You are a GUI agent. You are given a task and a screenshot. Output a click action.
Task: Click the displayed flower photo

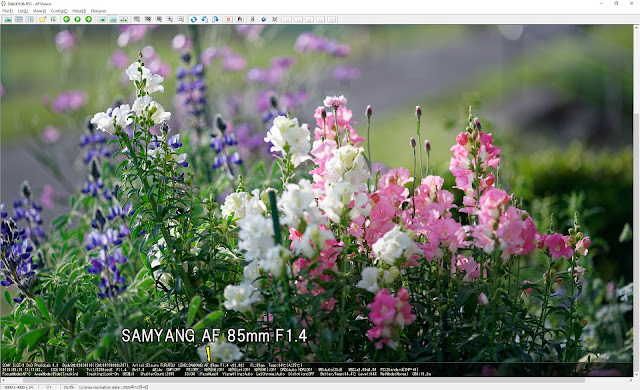(x=317, y=200)
